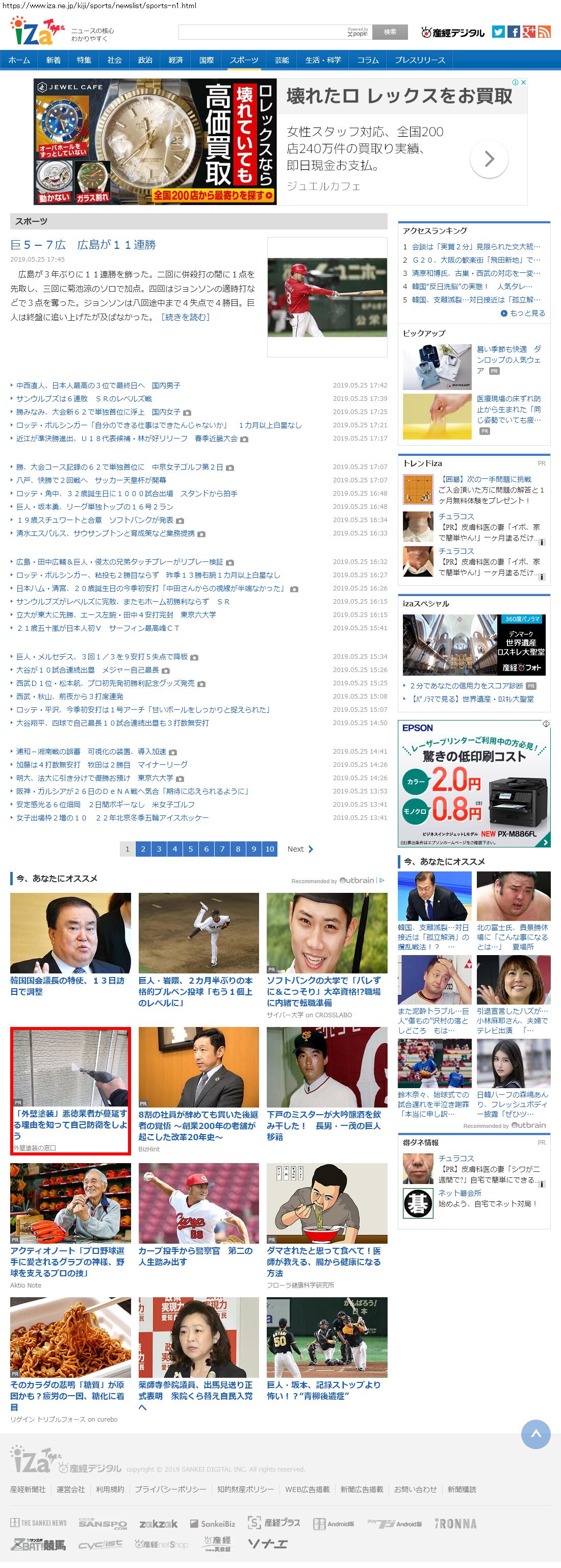
Task: Open the 芸能 navigation tab
Action: coord(282,60)
